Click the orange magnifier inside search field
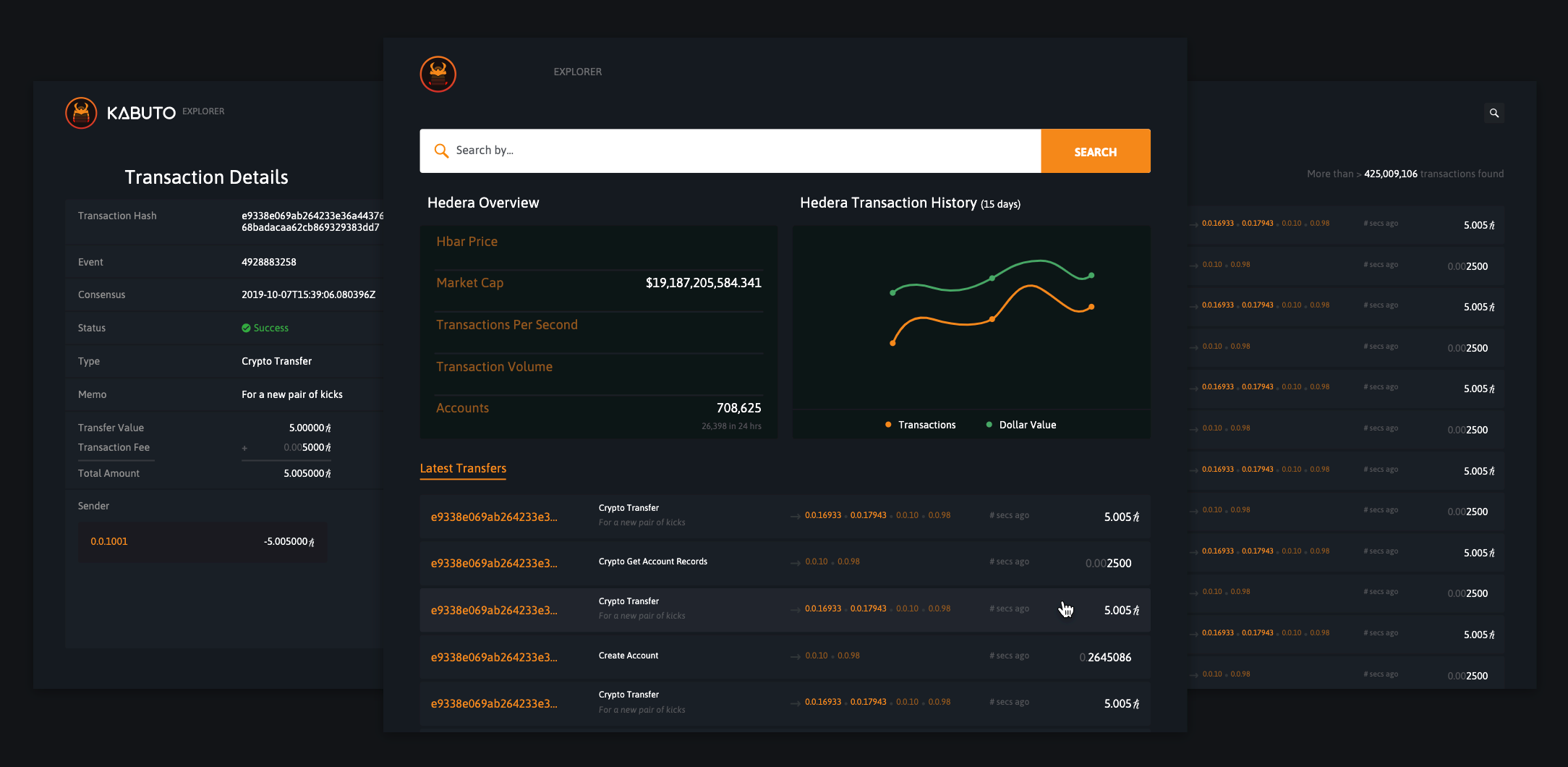The width and height of the screenshot is (1568, 767). click(x=441, y=151)
